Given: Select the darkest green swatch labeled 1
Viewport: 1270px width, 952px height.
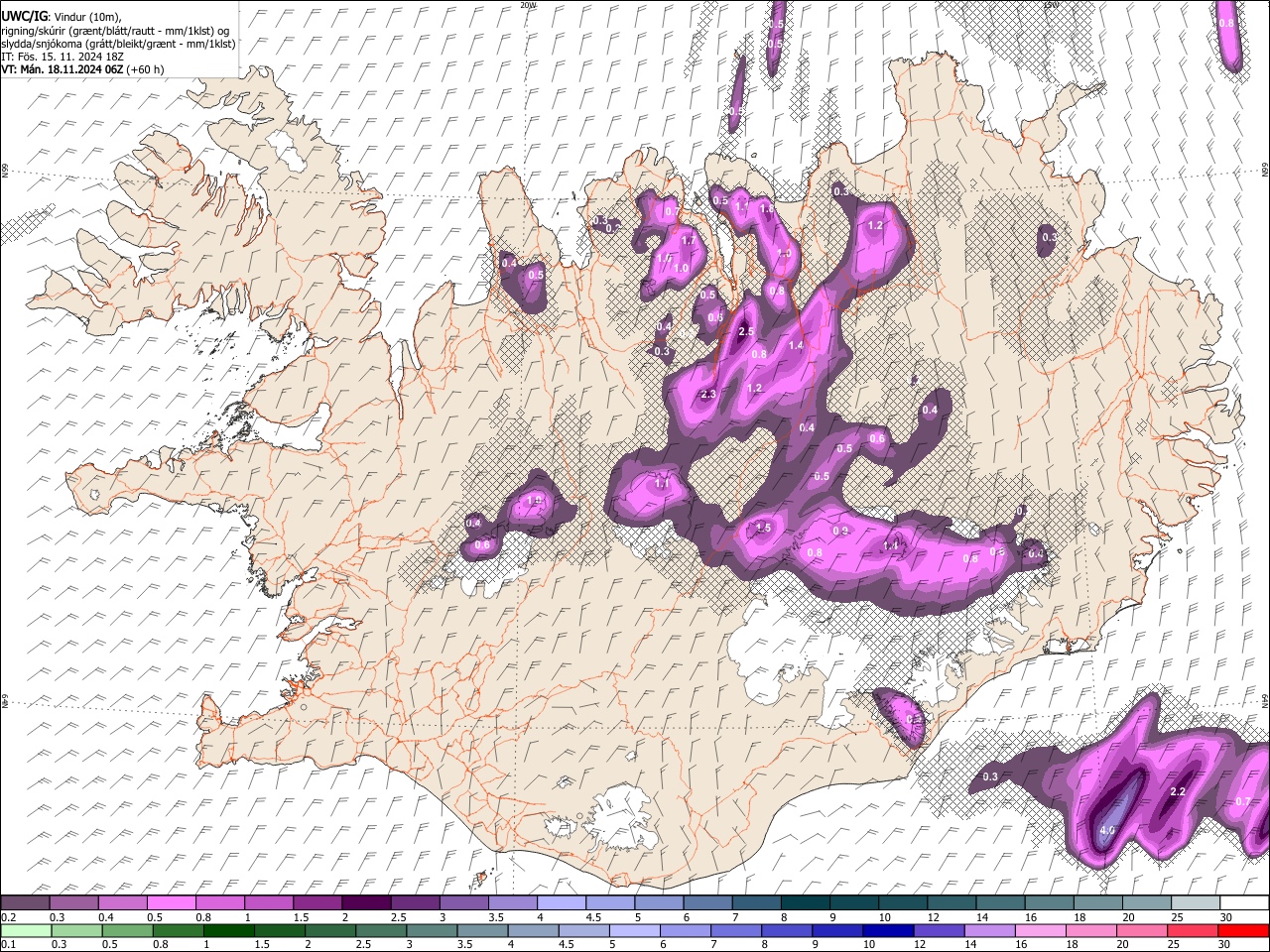Looking at the screenshot, I should 228,930.
